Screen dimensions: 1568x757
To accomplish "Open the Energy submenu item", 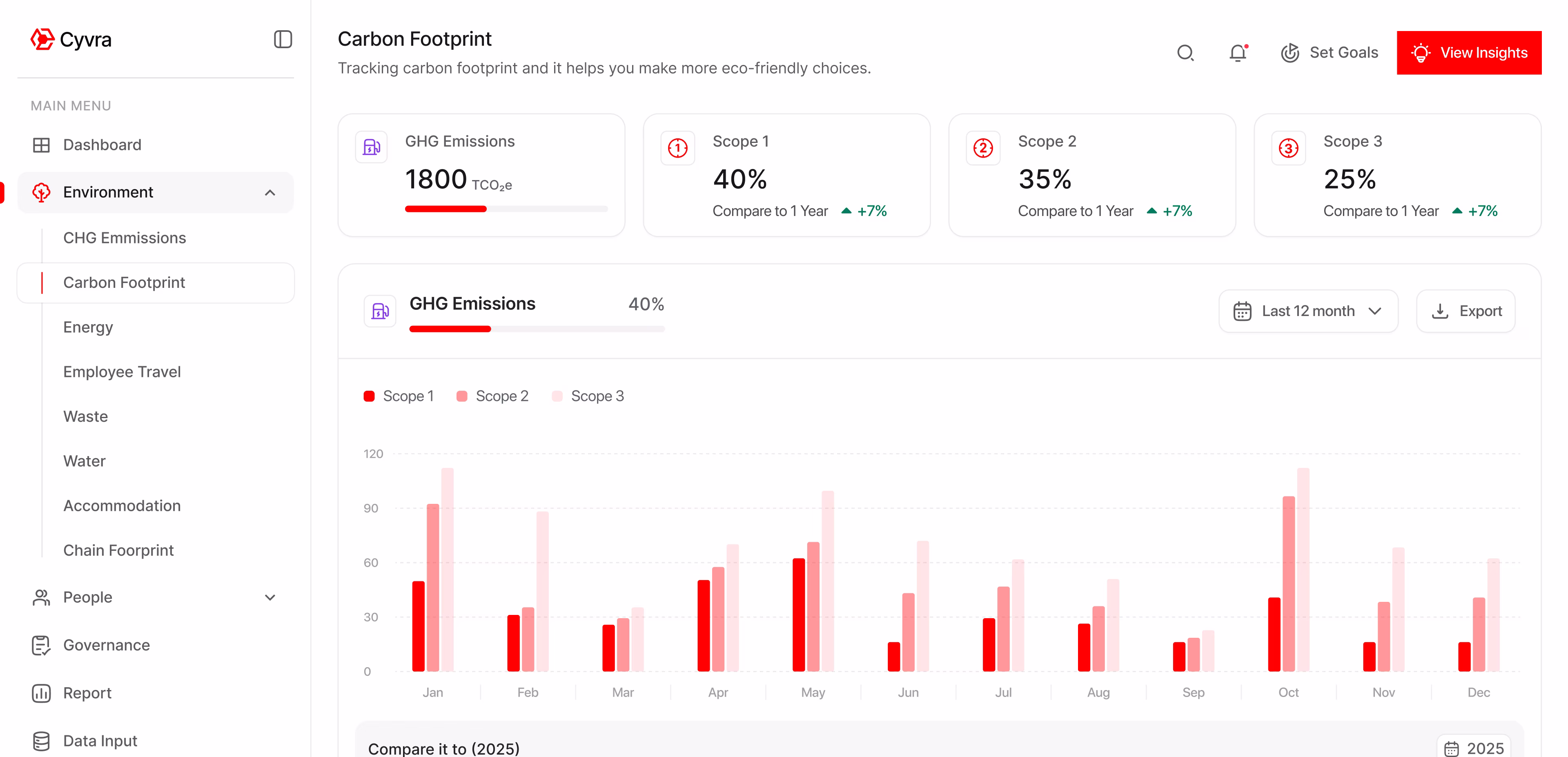I will point(88,327).
